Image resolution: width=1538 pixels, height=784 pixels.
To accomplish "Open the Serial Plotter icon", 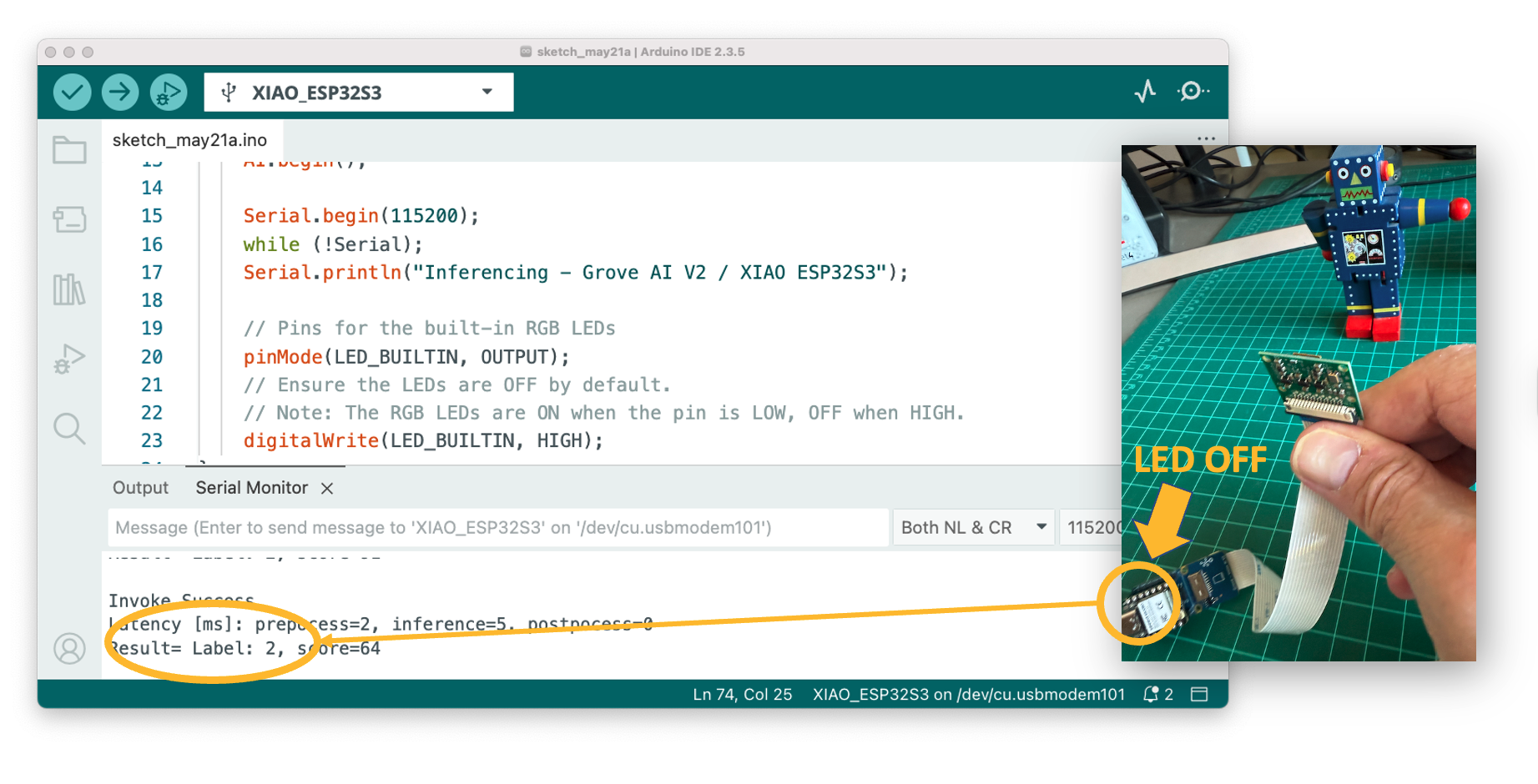I will [x=1145, y=91].
